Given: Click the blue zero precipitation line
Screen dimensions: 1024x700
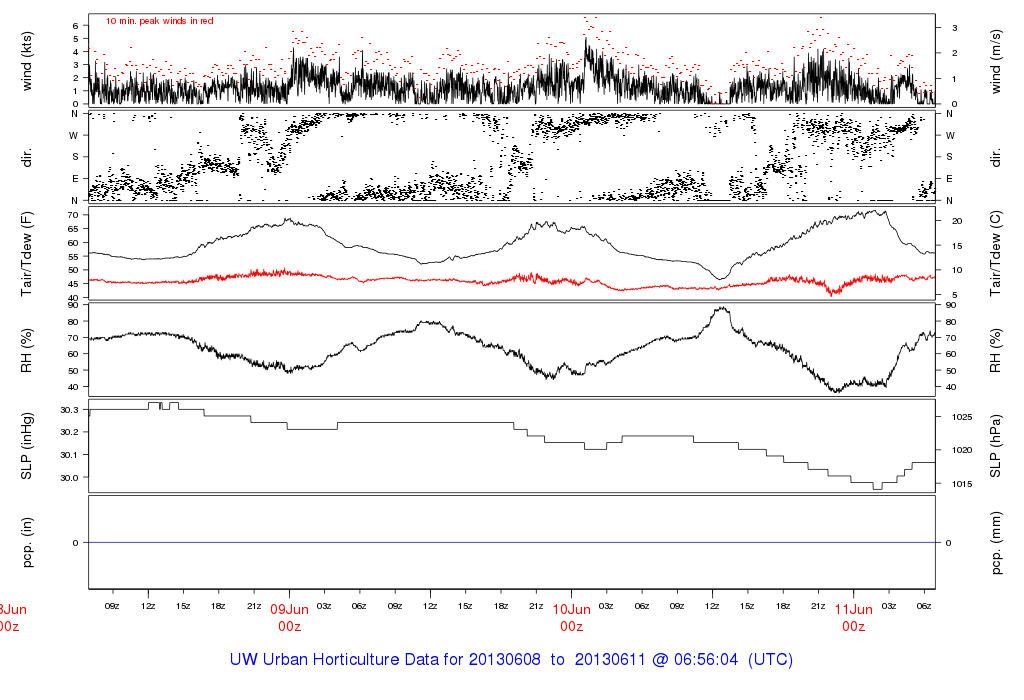Looking at the screenshot, I should pos(511,542).
